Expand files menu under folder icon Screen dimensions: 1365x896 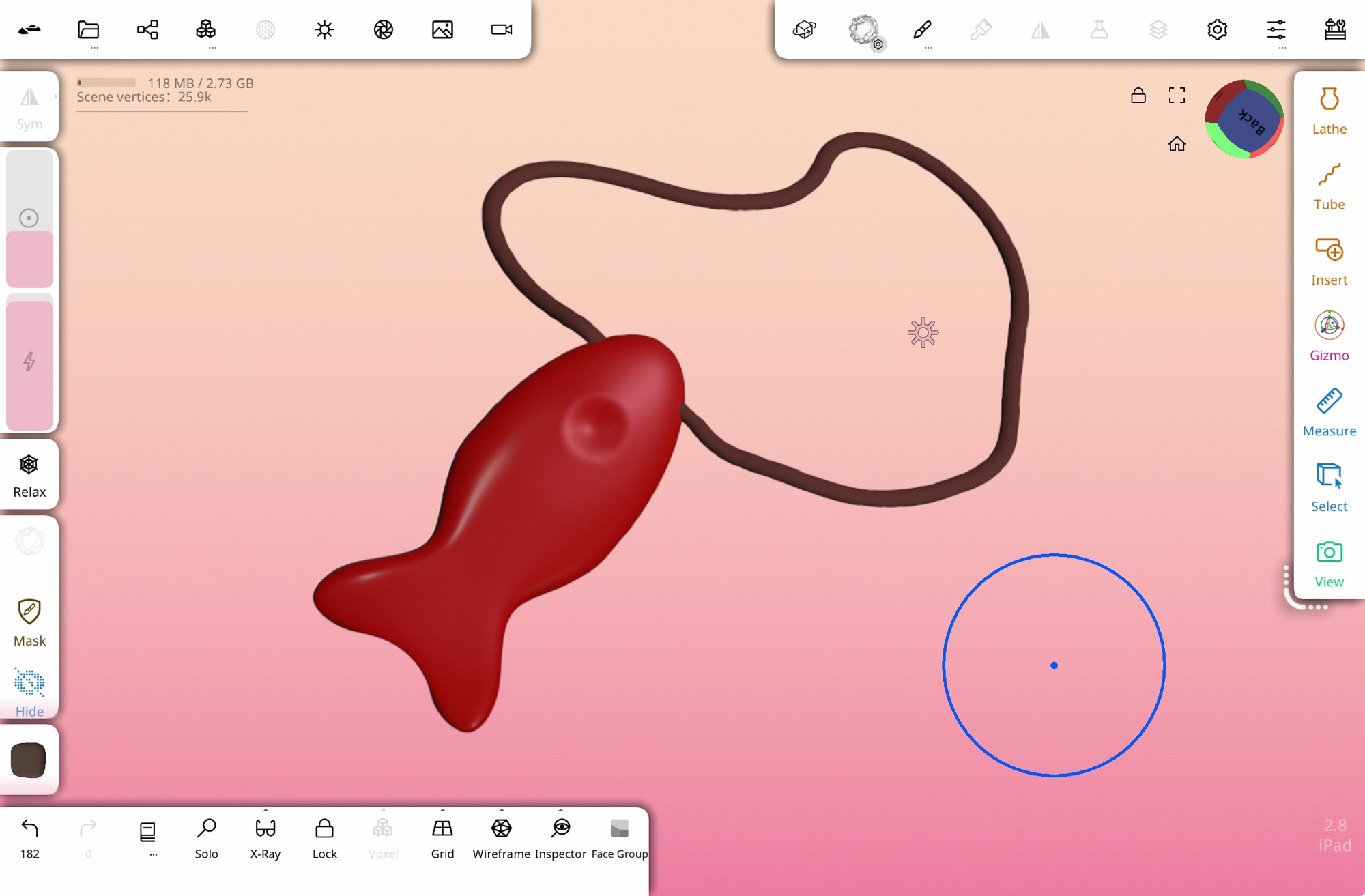94,48
